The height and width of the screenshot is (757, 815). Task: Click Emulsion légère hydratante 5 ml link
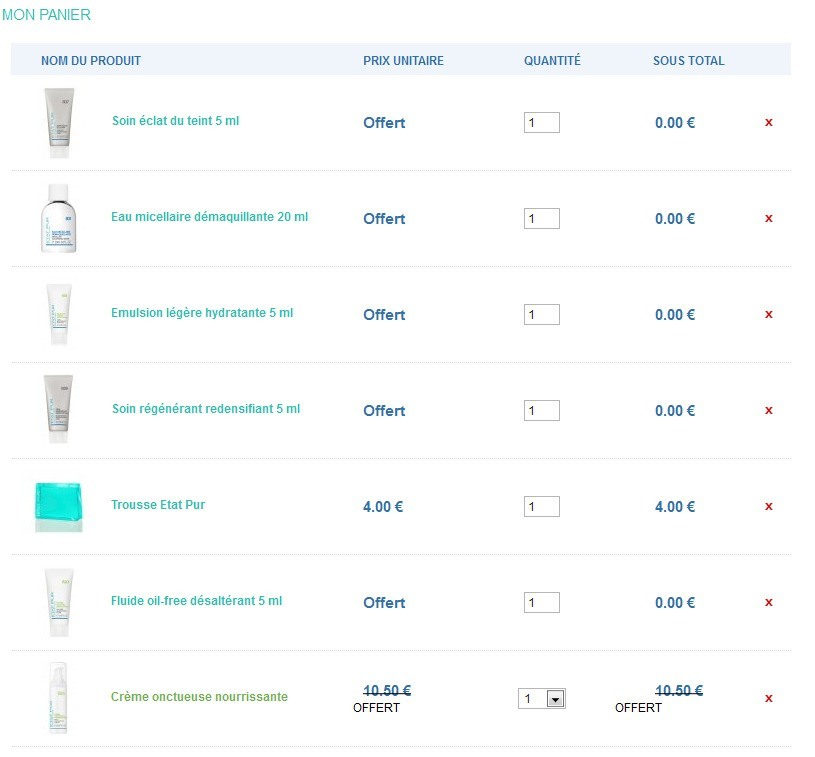(x=202, y=313)
